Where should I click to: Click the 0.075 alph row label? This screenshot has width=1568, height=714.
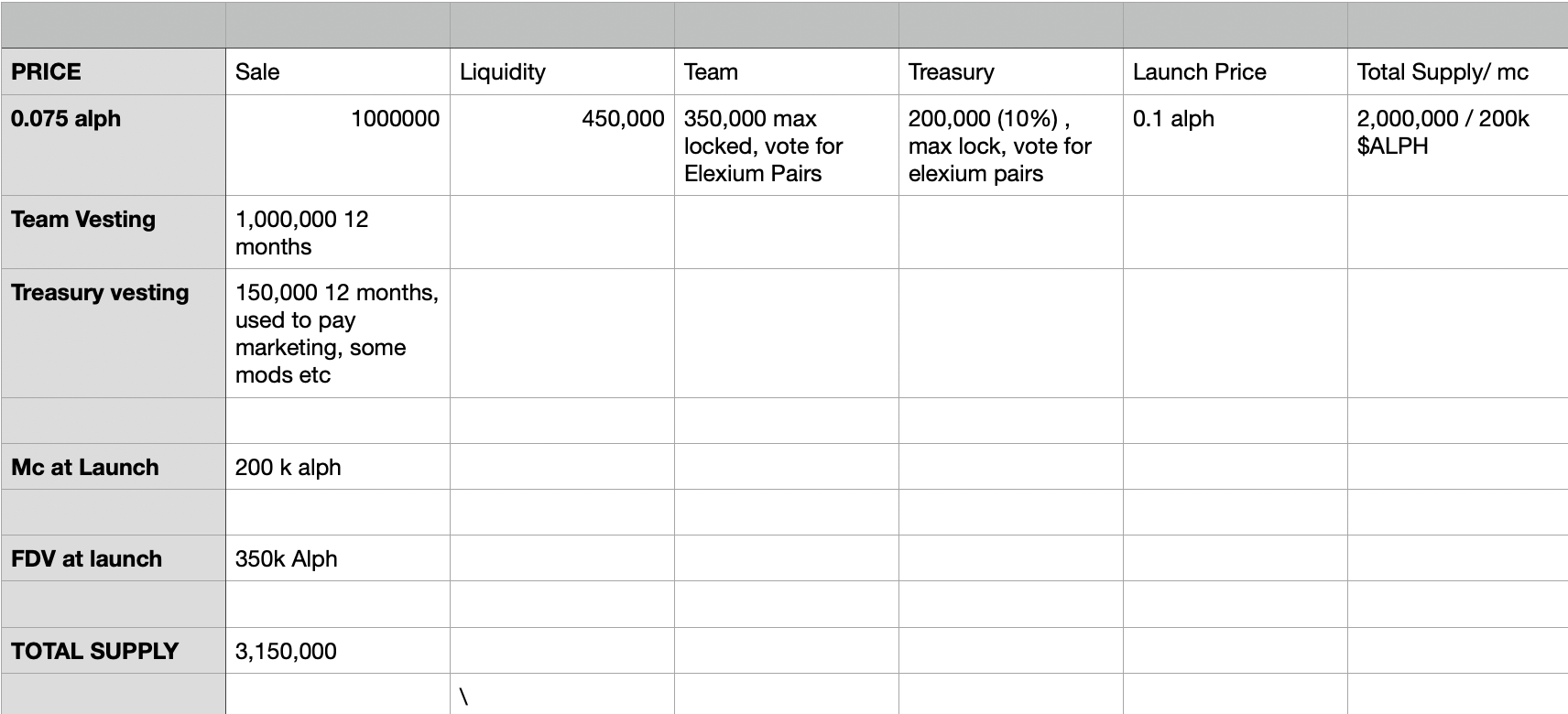113,145
